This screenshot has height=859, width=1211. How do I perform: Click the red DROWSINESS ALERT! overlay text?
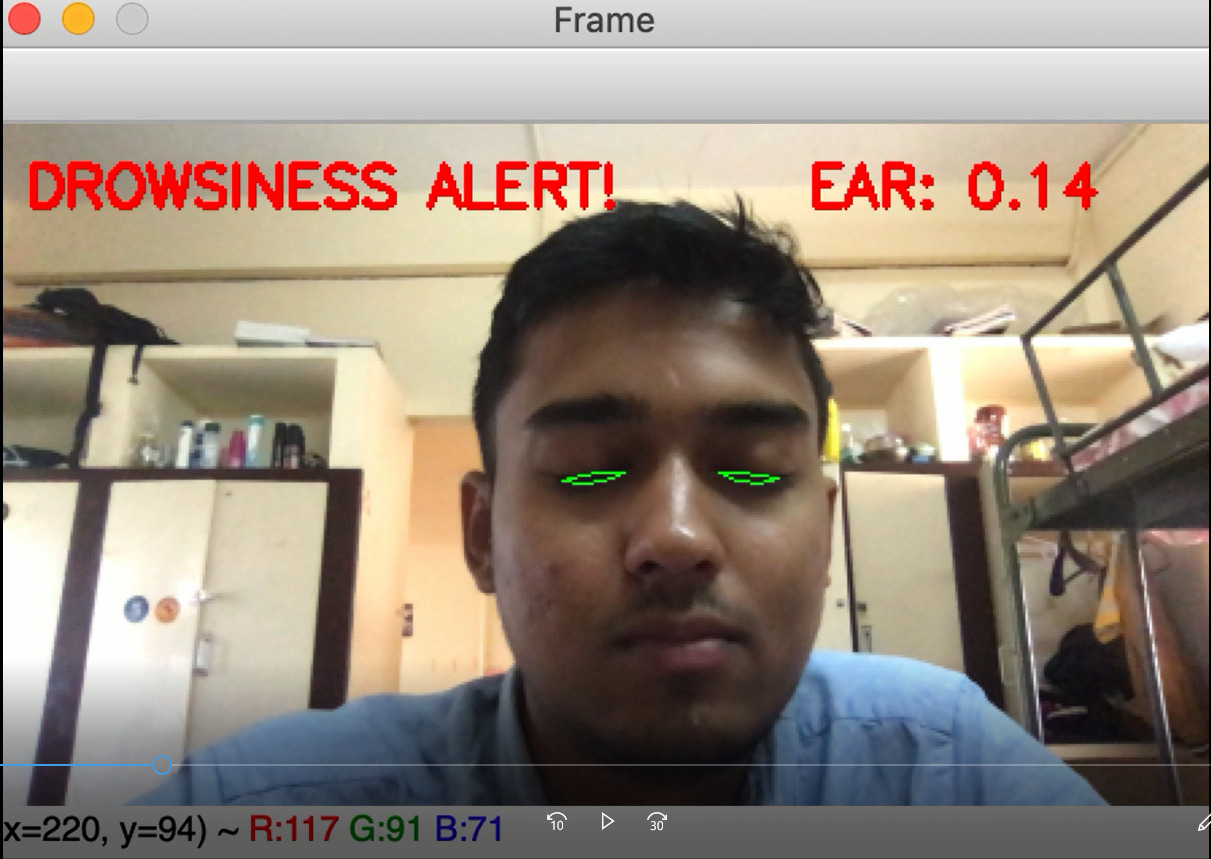(x=322, y=187)
